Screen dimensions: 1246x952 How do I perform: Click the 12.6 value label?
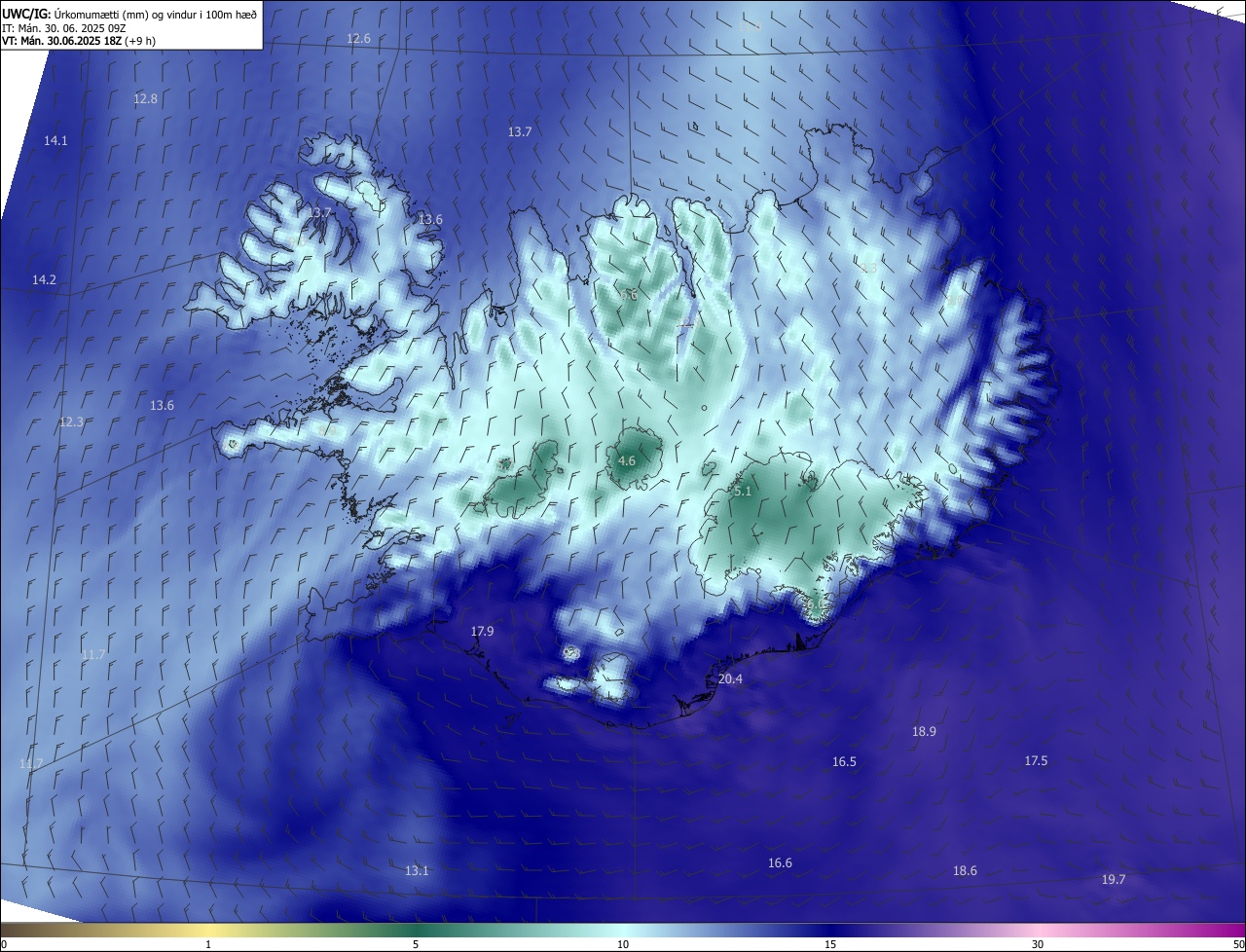[x=359, y=39]
